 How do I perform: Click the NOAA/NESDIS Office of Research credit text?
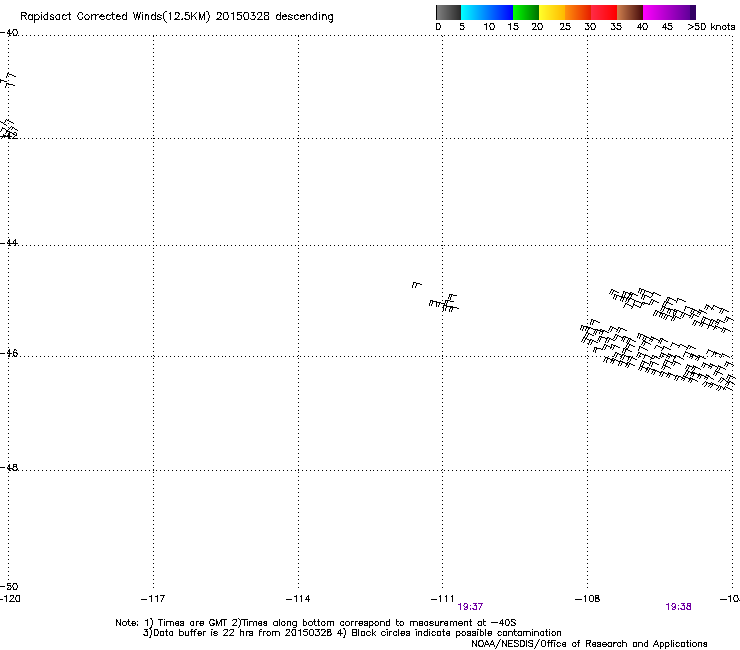(589, 644)
